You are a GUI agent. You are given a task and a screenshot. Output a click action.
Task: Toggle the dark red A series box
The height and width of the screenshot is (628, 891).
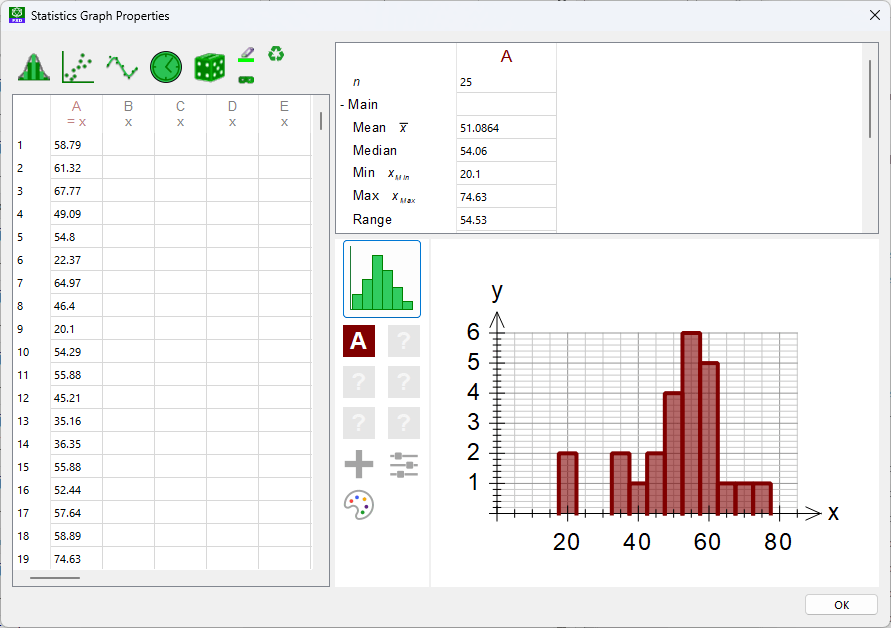coord(359,341)
